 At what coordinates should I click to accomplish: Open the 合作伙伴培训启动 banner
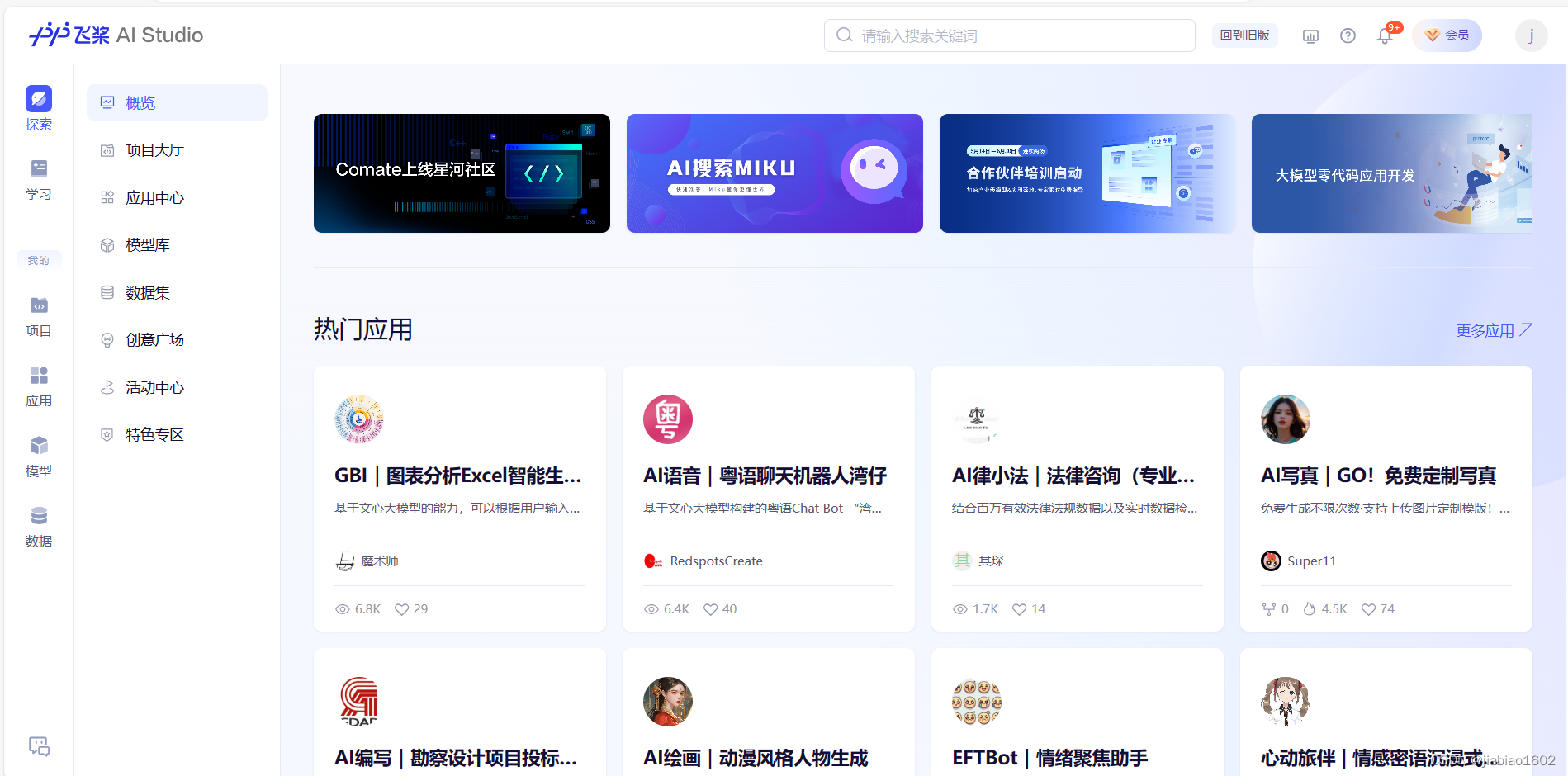pyautogui.click(x=1087, y=173)
